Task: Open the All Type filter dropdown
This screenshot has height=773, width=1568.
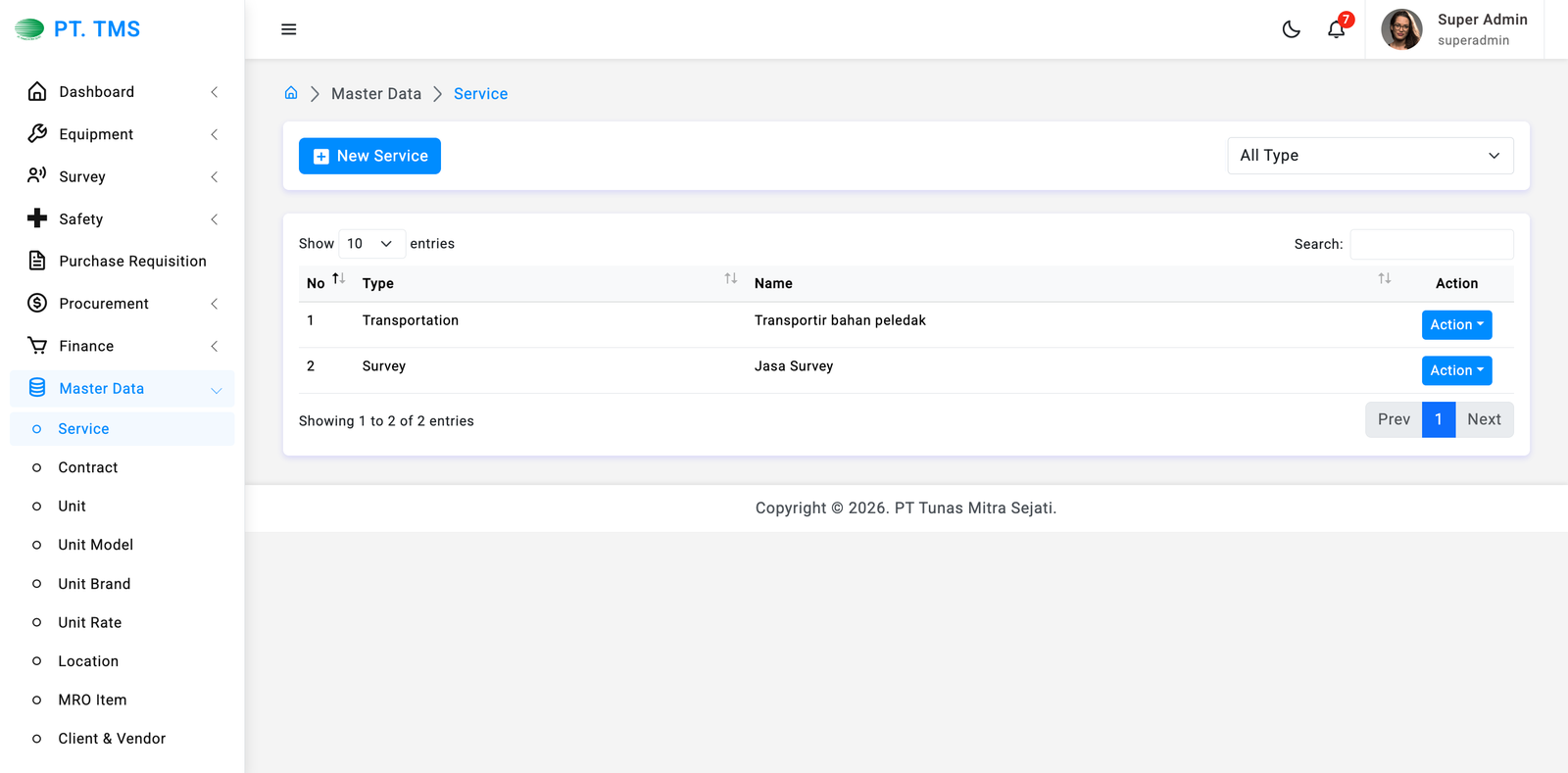Action: click(1369, 156)
